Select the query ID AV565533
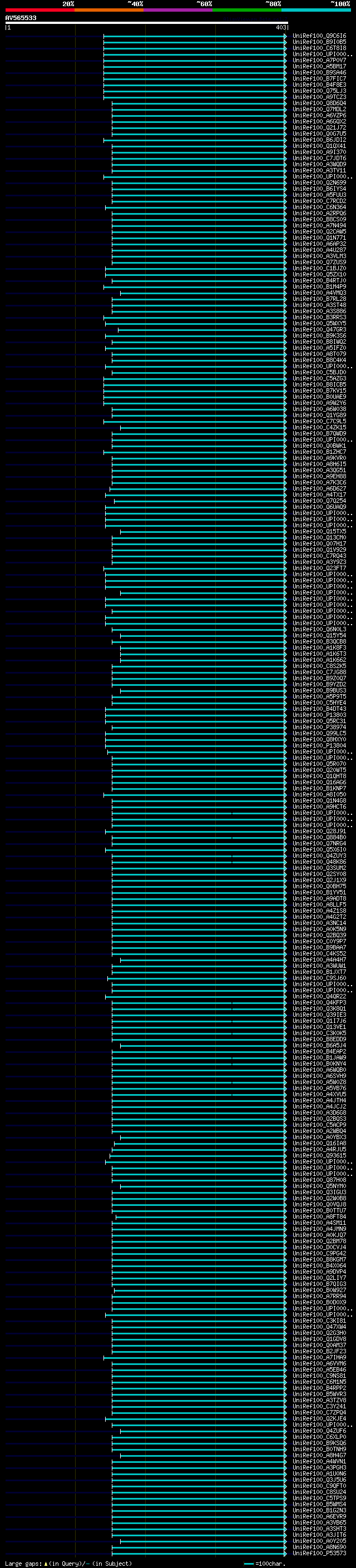356x1568 pixels. (21, 18)
